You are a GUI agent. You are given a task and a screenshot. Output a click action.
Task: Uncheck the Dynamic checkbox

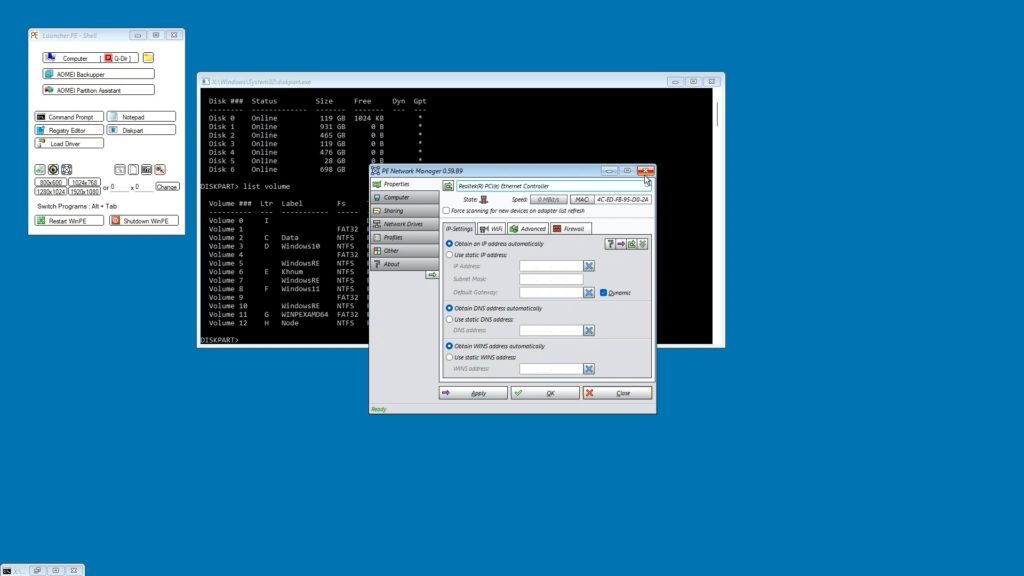(604, 293)
